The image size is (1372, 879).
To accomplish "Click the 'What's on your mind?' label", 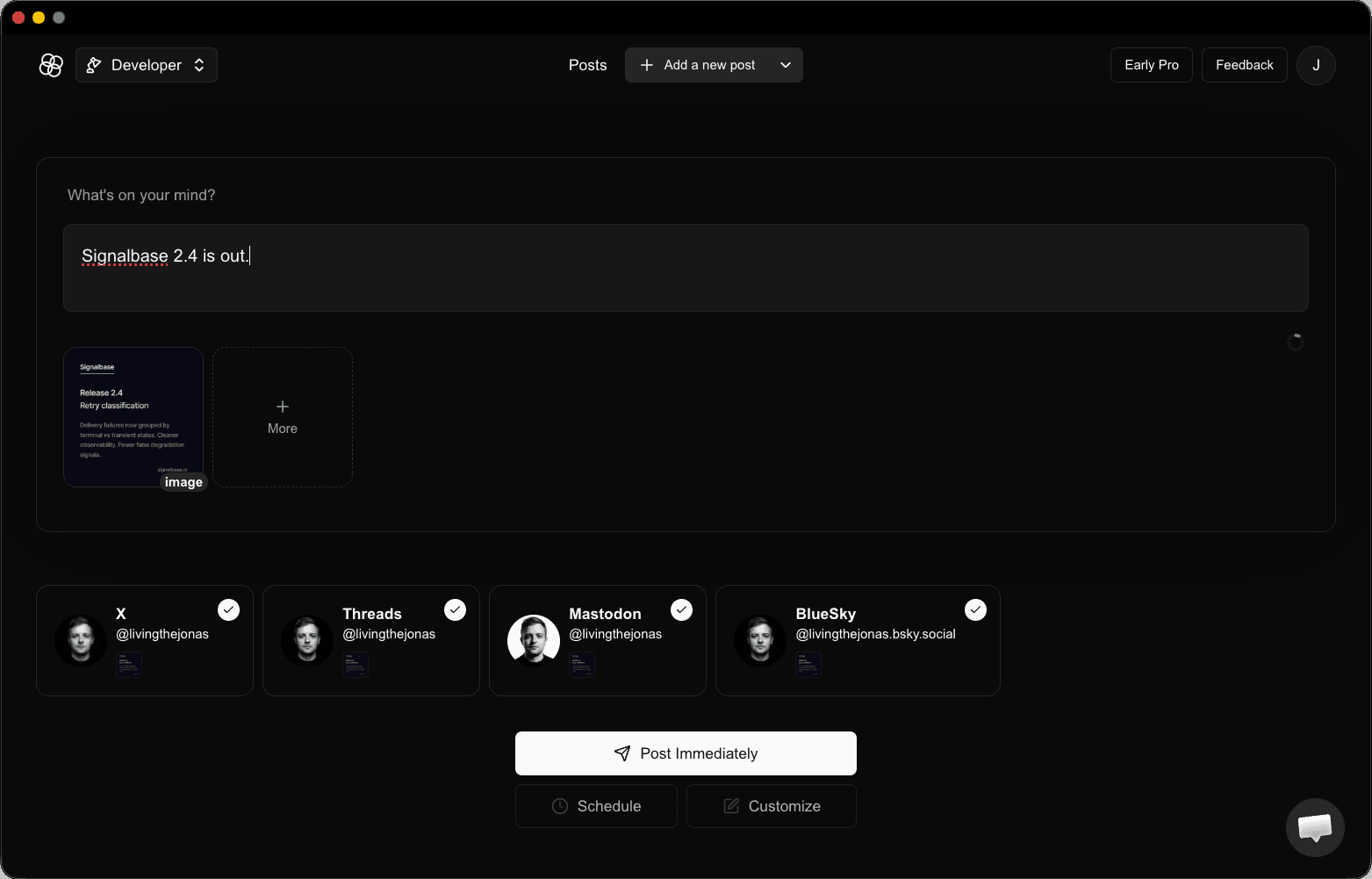I will (141, 195).
